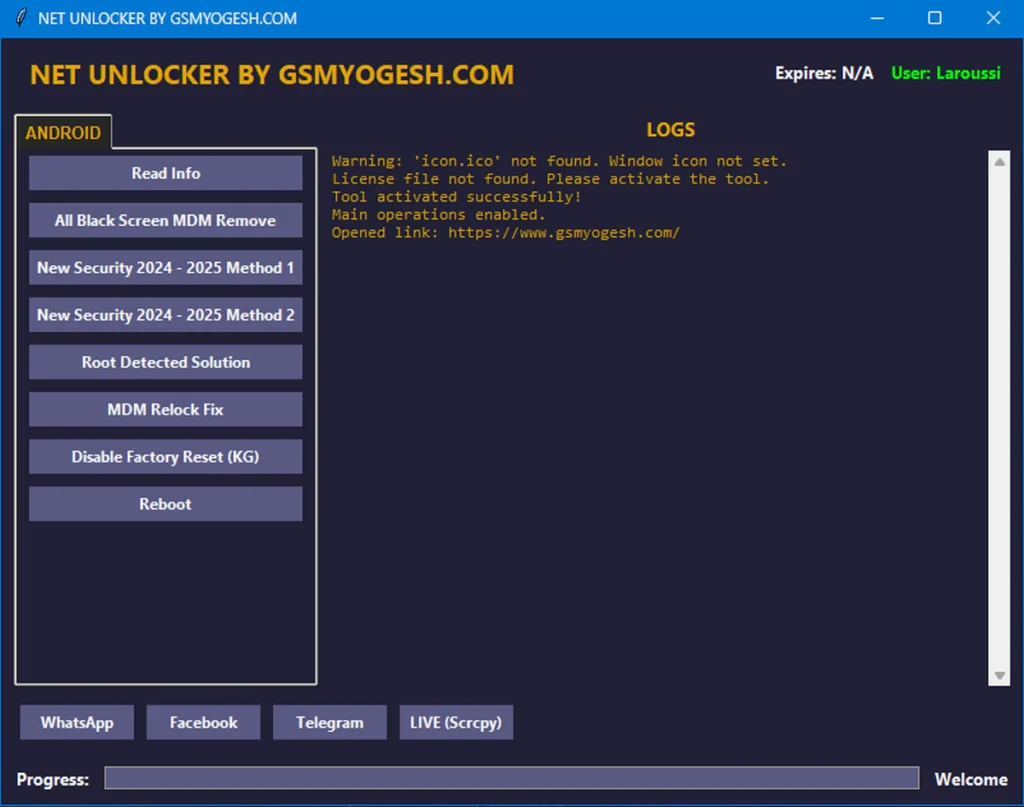Click the logs scrollbar up arrow
Viewport: 1024px width, 807px height.
pos(999,162)
